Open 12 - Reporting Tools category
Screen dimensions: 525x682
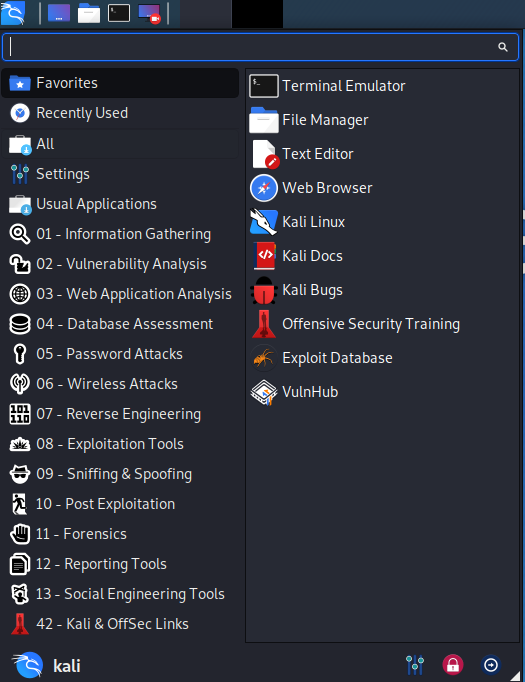[120, 564]
